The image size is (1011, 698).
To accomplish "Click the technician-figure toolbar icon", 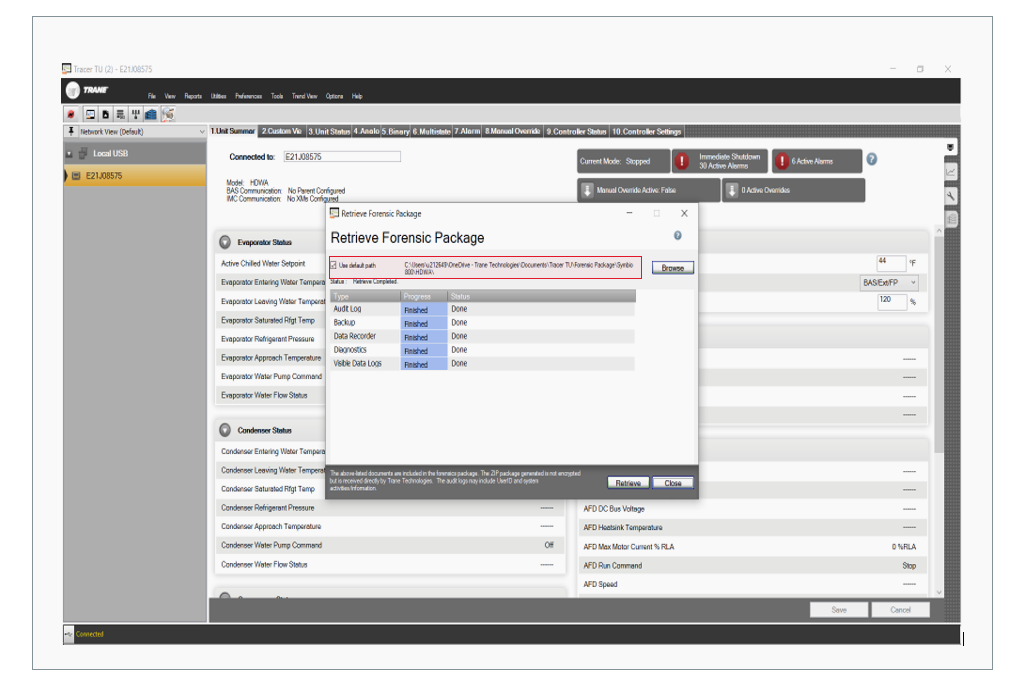I will coord(168,114).
